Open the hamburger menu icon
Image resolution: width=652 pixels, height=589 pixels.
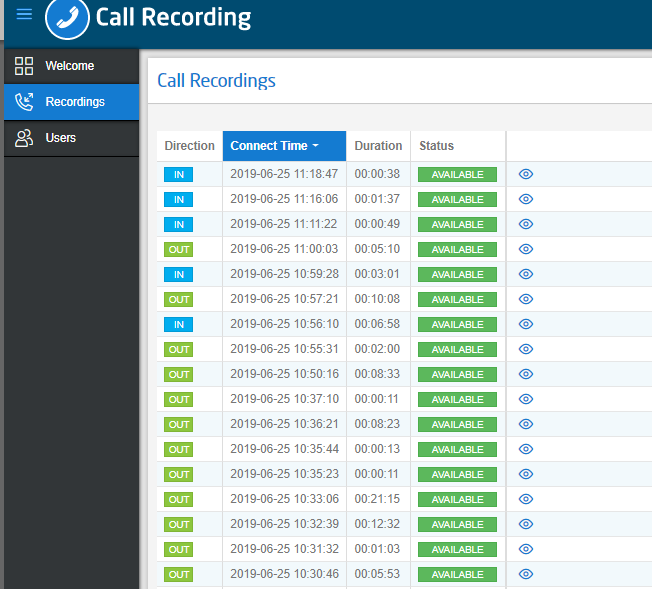[x=24, y=14]
